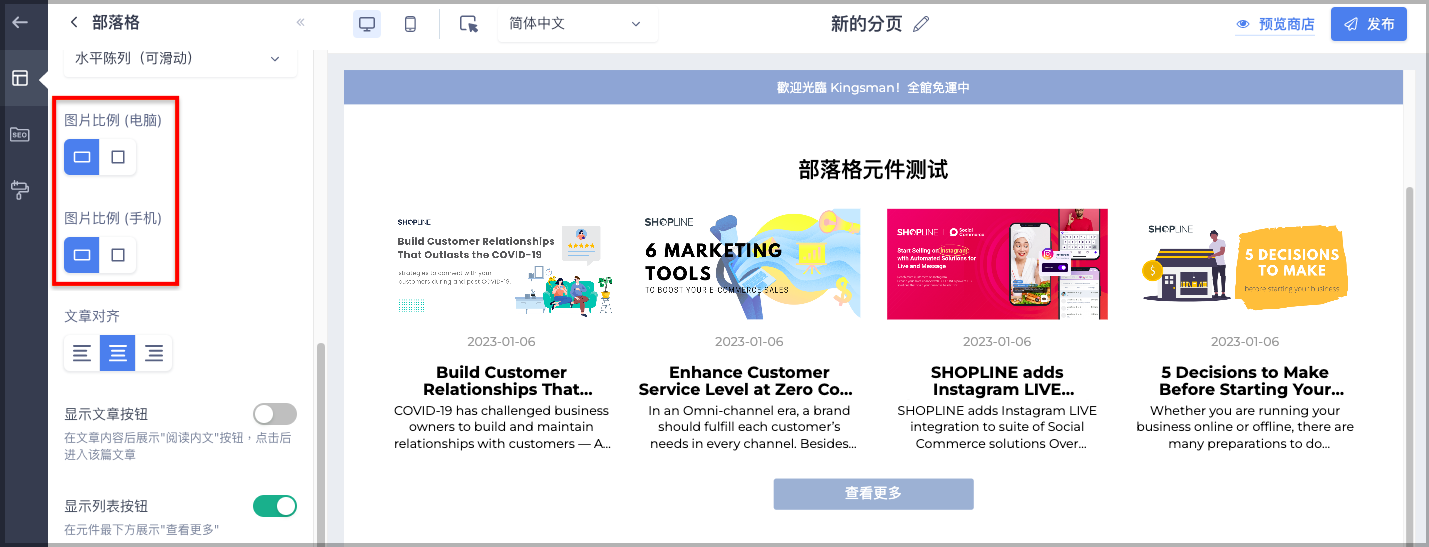Click the 部落格 panel title
The image size is (1429, 547).
coord(116,22)
